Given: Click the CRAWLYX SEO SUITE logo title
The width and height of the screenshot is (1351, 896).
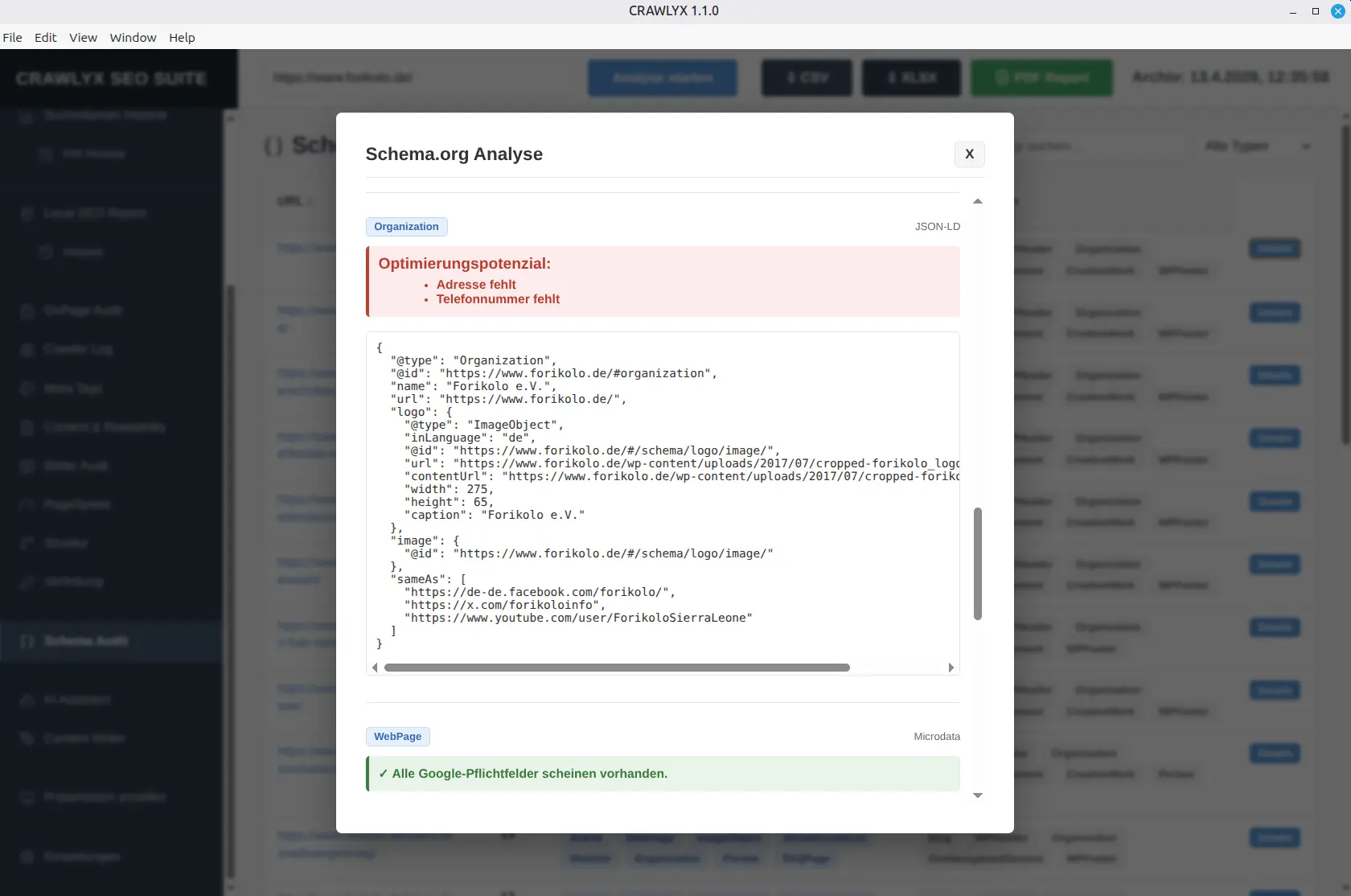Looking at the screenshot, I should click(x=111, y=78).
